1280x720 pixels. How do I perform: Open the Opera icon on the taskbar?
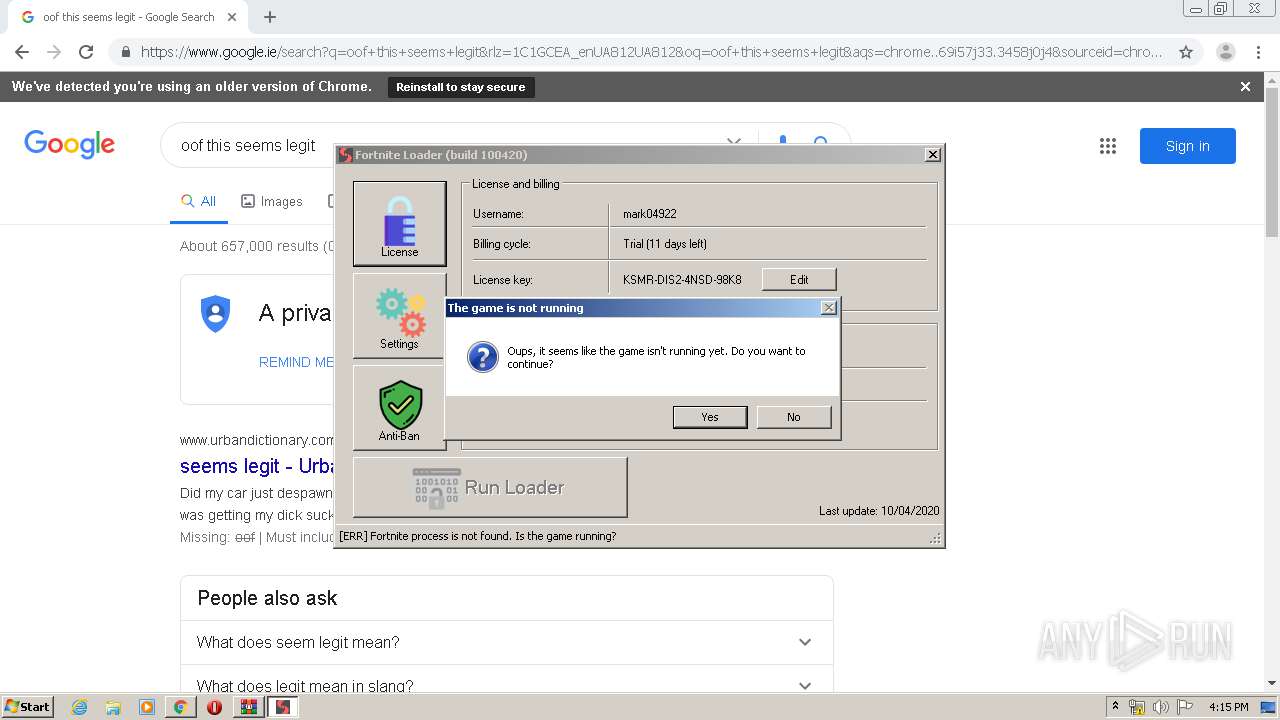[214, 707]
